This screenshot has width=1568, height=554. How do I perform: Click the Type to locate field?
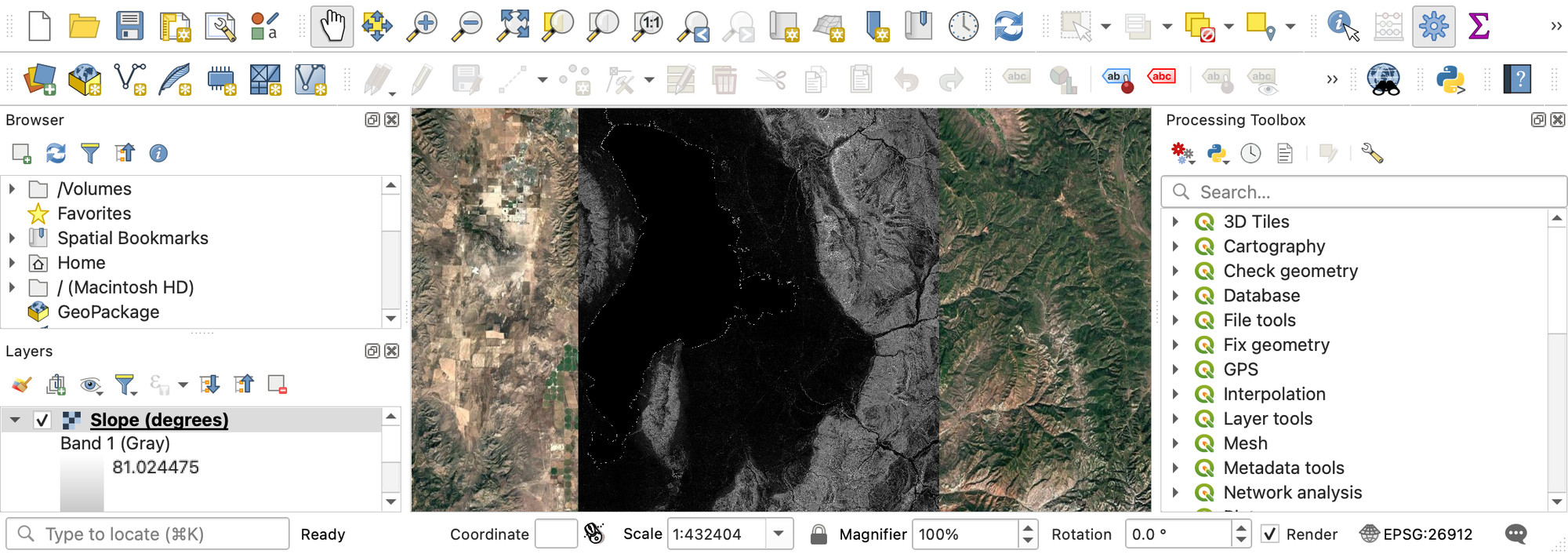147,534
